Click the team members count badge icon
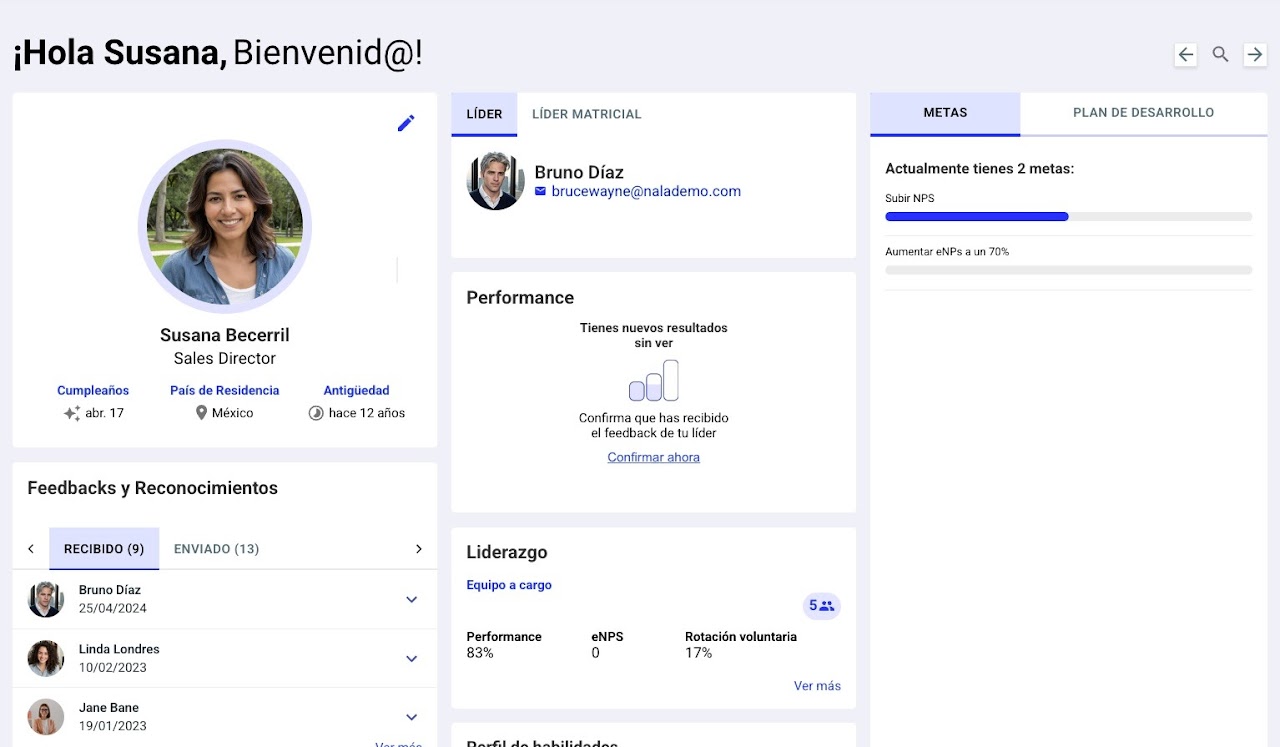Screen dimensions: 1280x747 coord(821,605)
